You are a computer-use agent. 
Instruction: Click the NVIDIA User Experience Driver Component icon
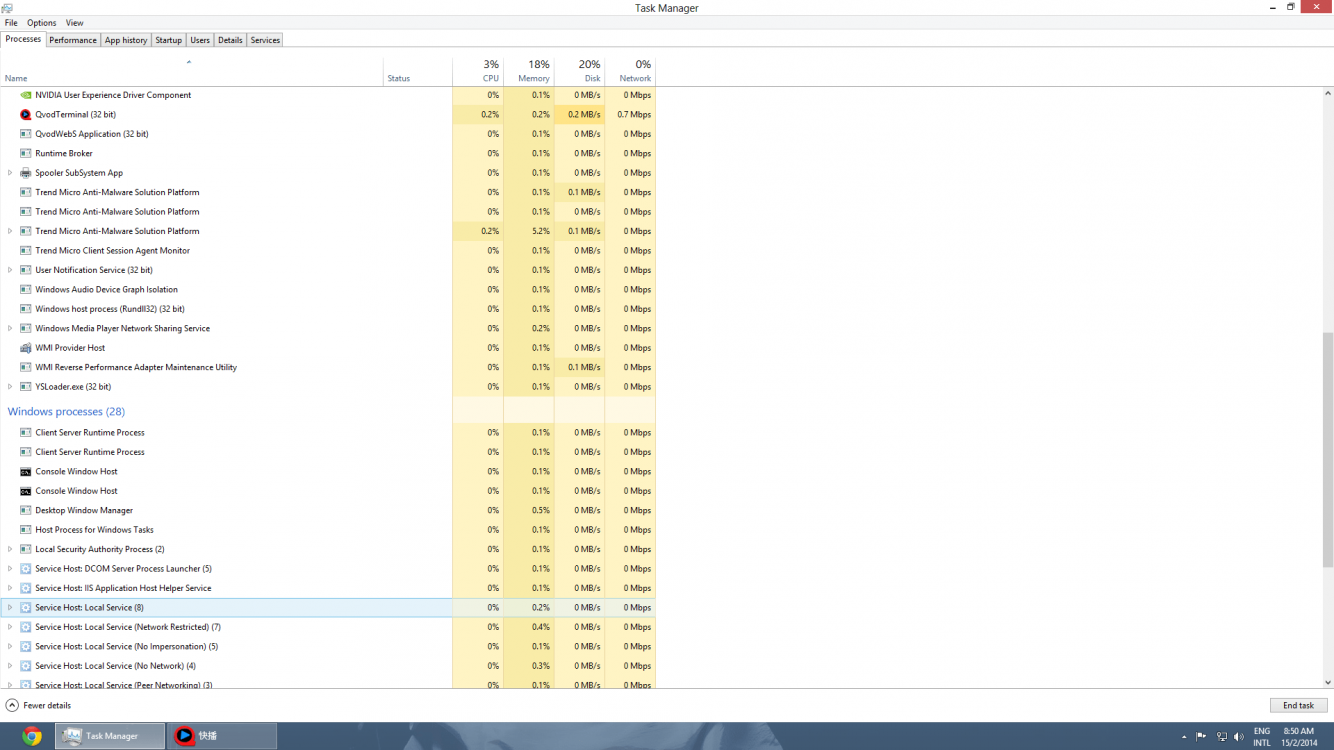26,95
